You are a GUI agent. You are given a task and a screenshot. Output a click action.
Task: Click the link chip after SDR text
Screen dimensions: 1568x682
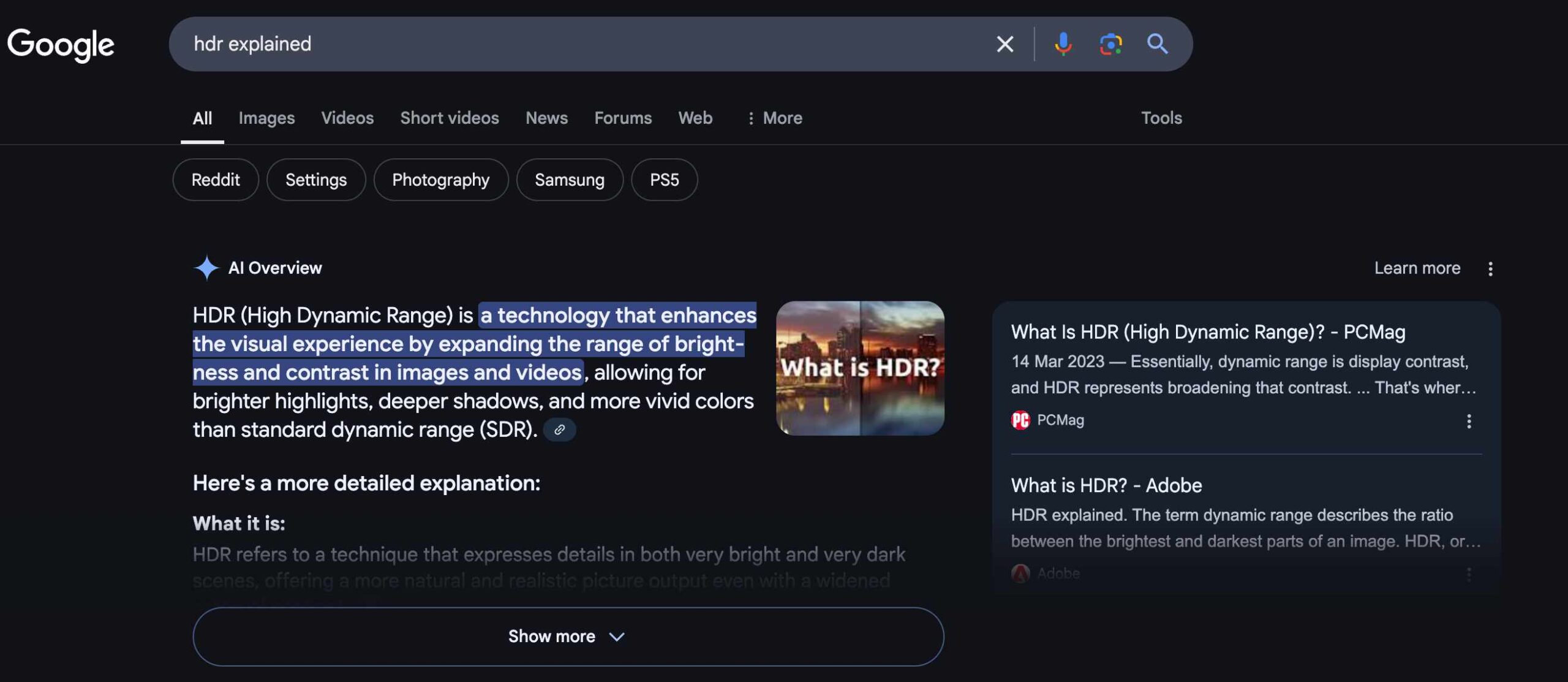coord(559,430)
